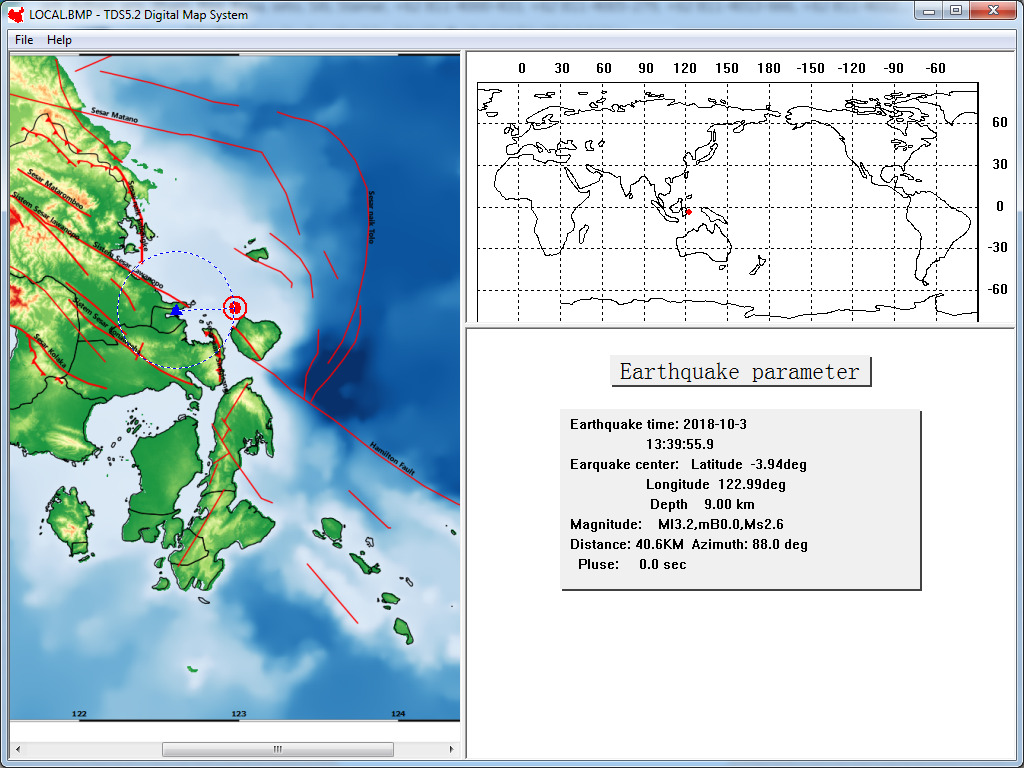The image size is (1024, 768).
Task: Click the right scroll arrow of map
Action: point(451,749)
